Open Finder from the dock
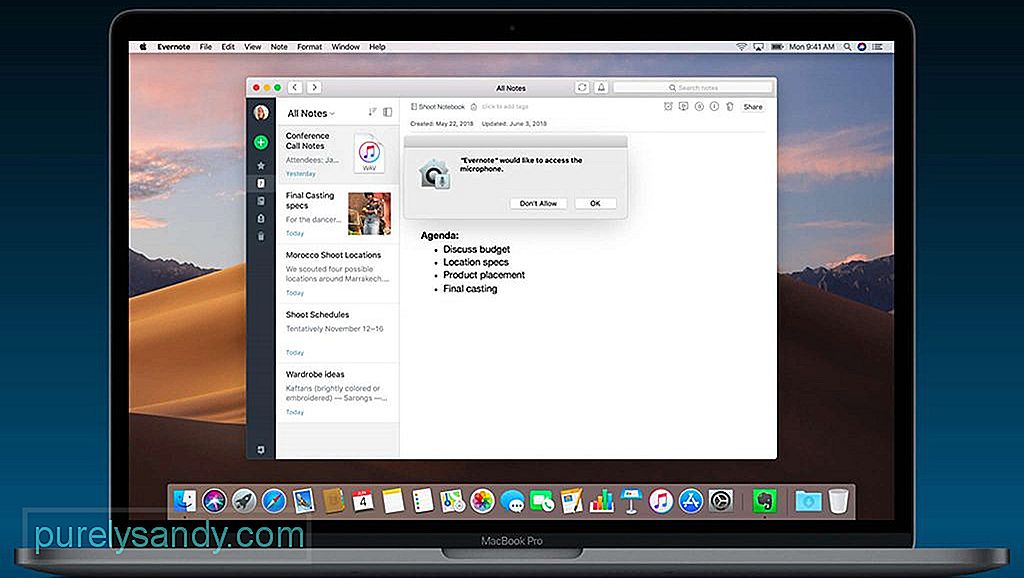 (x=185, y=501)
